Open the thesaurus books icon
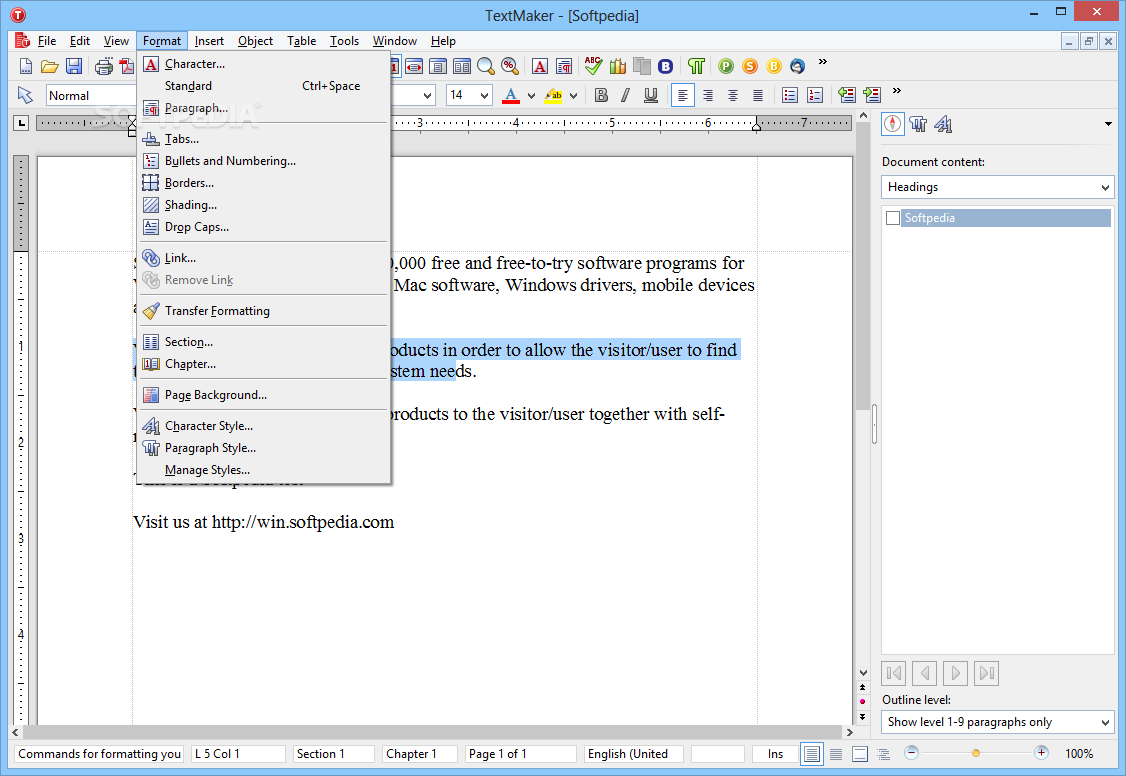This screenshot has width=1126, height=776. (618, 67)
